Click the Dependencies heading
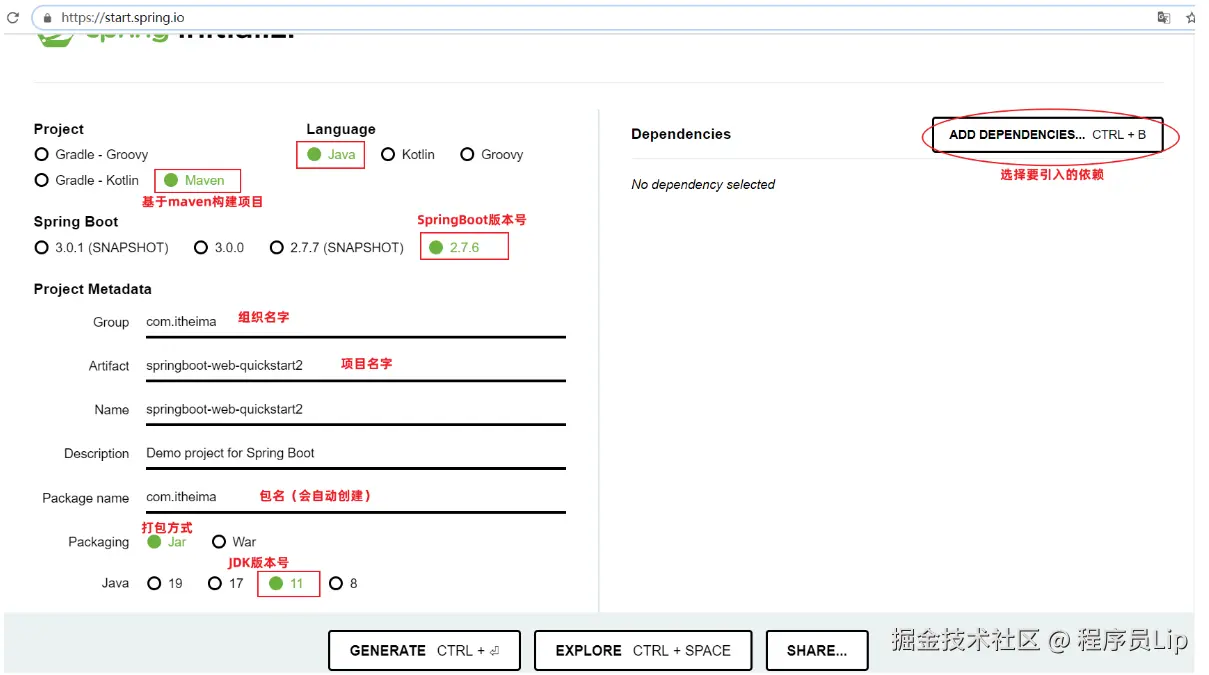The height and width of the screenshot is (675, 1209). click(681, 134)
